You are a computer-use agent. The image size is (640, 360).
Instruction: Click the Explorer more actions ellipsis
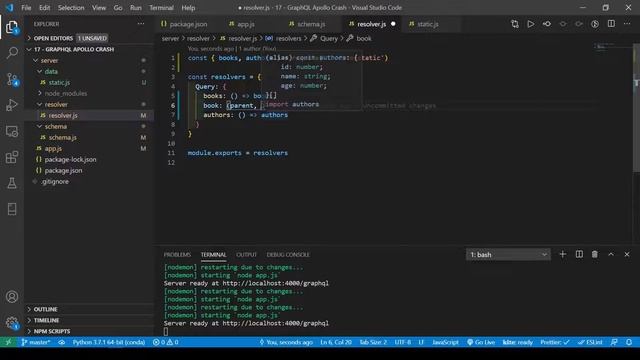pos(141,24)
